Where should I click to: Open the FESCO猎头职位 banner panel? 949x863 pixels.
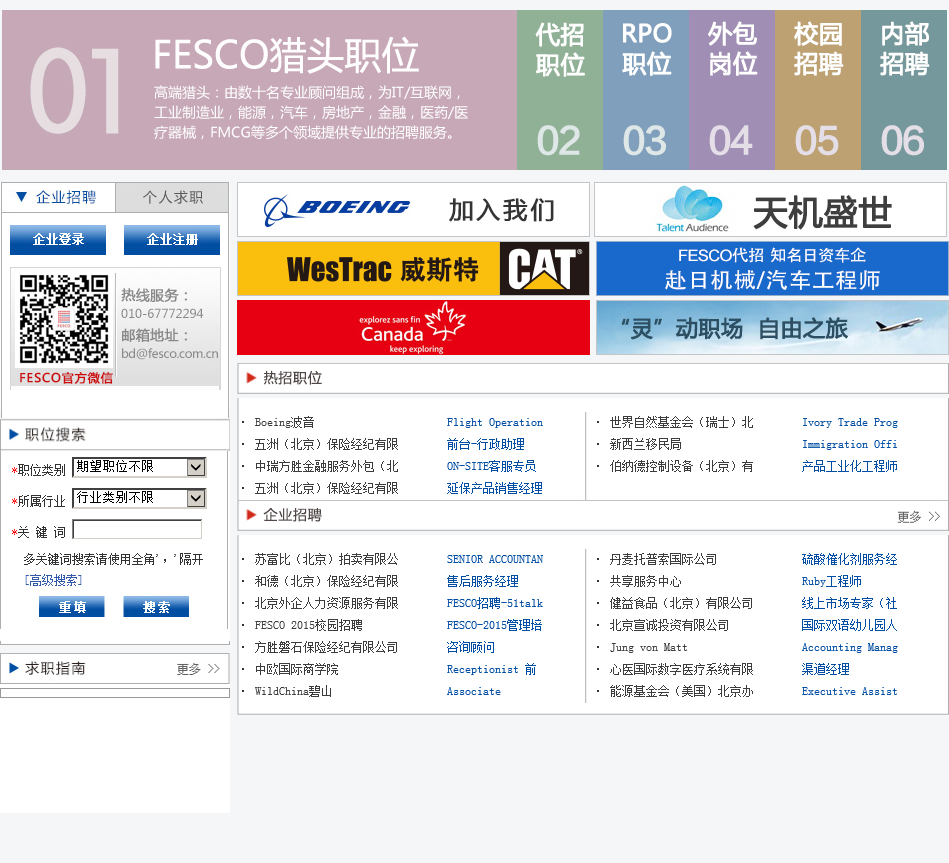coord(259,90)
